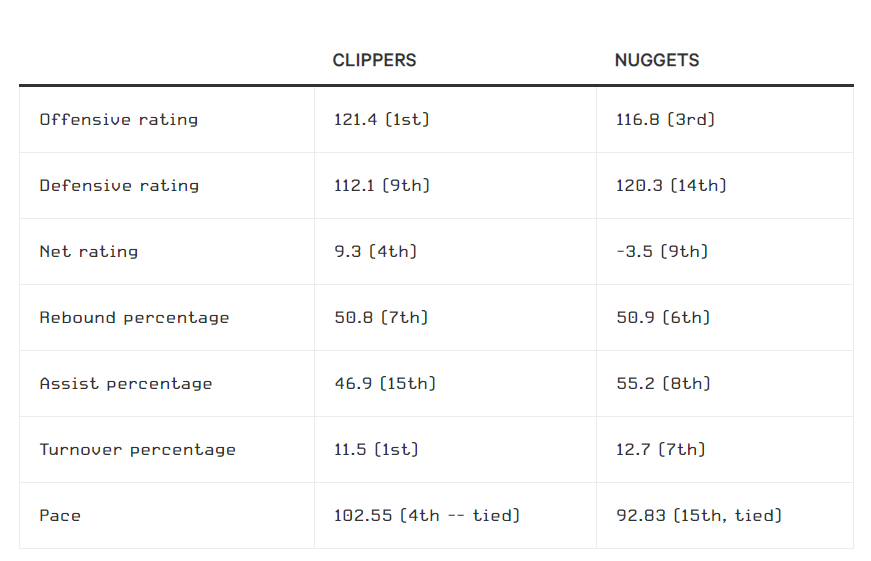Image resolution: width=871 pixels, height=561 pixels.
Task: Click the Clippers 121.4 (1st) offensive rating cell
Action: pyautogui.click(x=382, y=120)
